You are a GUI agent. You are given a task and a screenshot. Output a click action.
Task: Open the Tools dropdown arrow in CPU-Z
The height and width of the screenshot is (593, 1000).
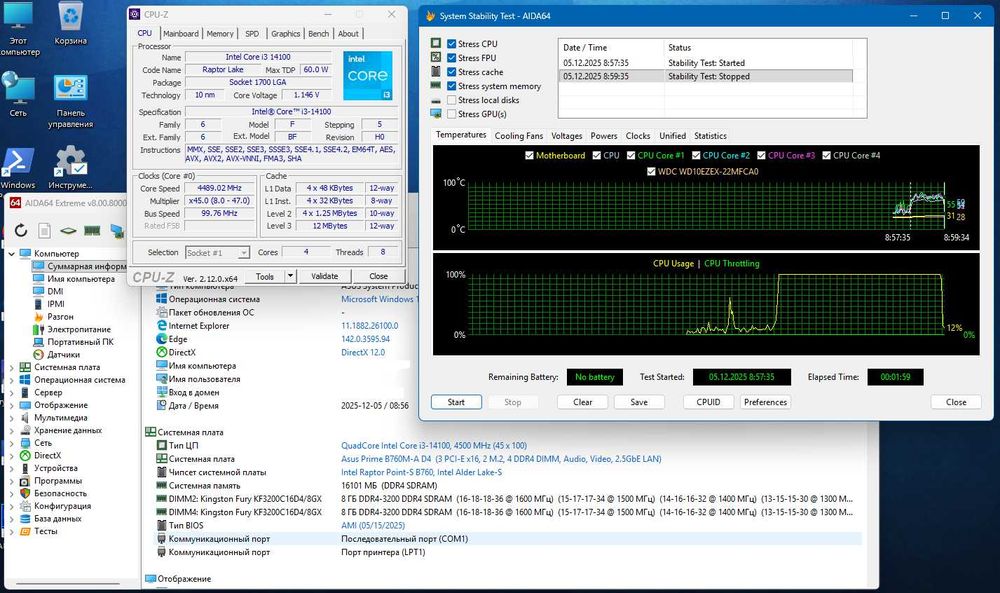tap(290, 276)
